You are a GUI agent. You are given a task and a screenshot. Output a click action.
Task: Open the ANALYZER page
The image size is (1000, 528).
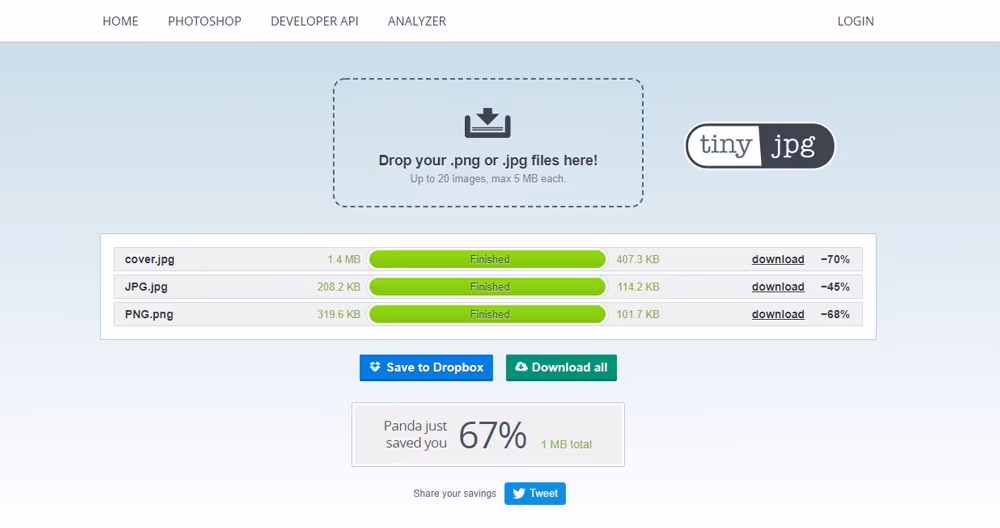pos(417,21)
